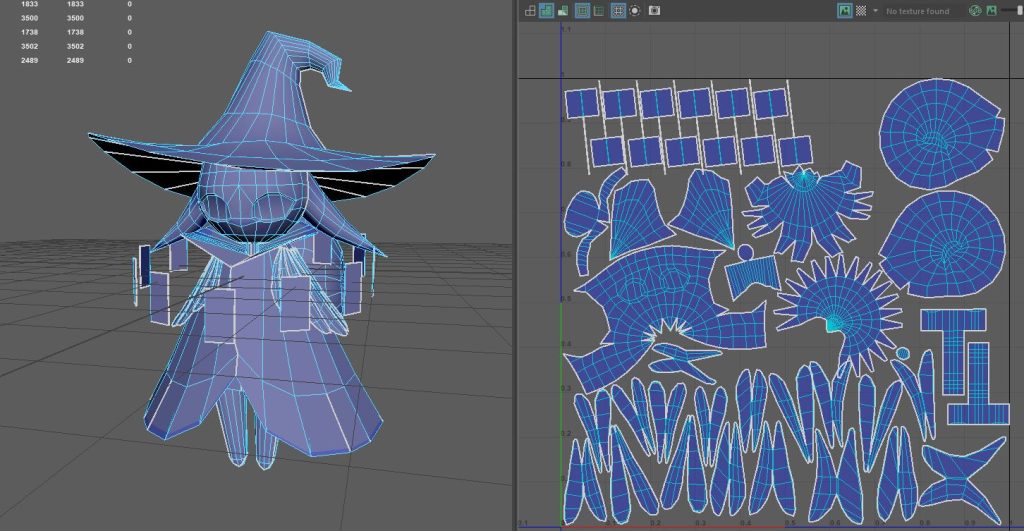Select the inverted T-shaped UV shell
The image size is (1024, 531).
979,383
